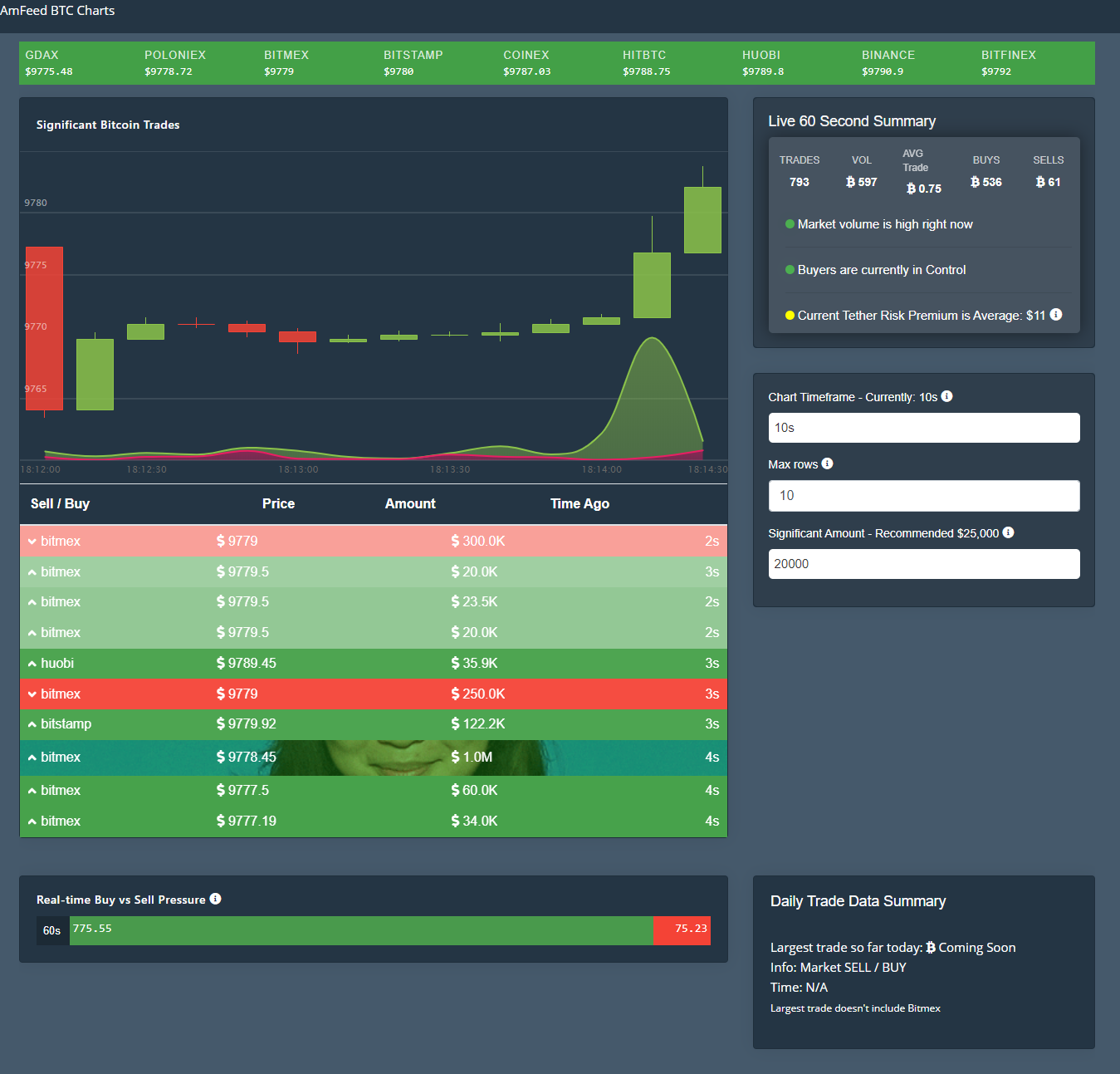Click the Chart Timeframe field showing 10s

point(924,428)
